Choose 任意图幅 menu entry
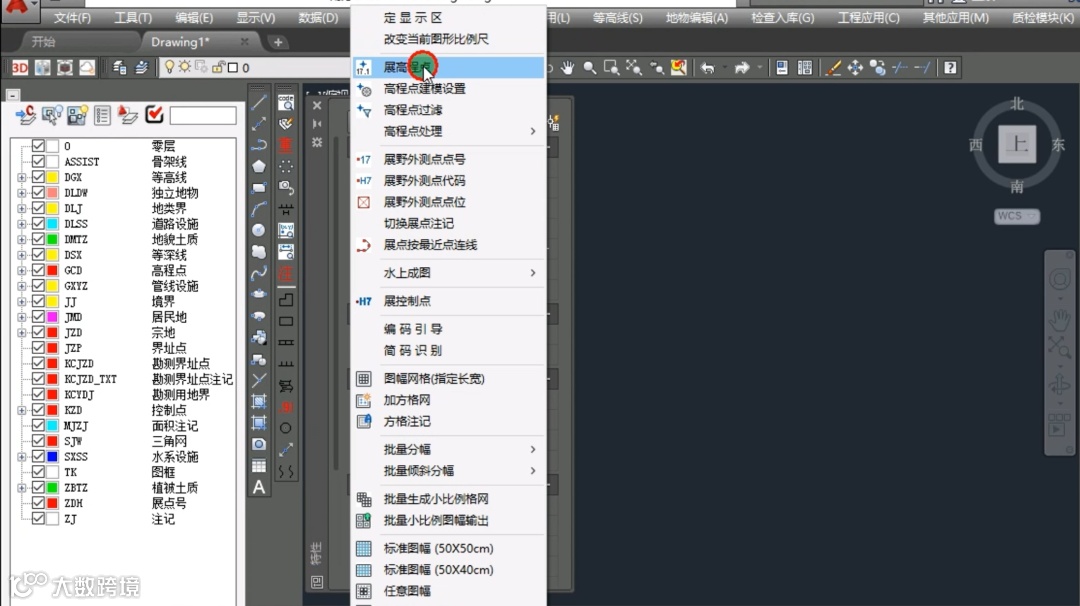 pos(448,591)
